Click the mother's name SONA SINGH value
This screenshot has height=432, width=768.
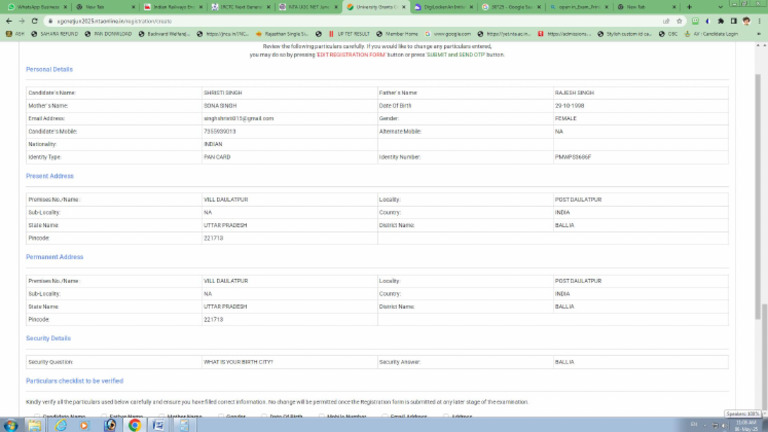(x=220, y=105)
